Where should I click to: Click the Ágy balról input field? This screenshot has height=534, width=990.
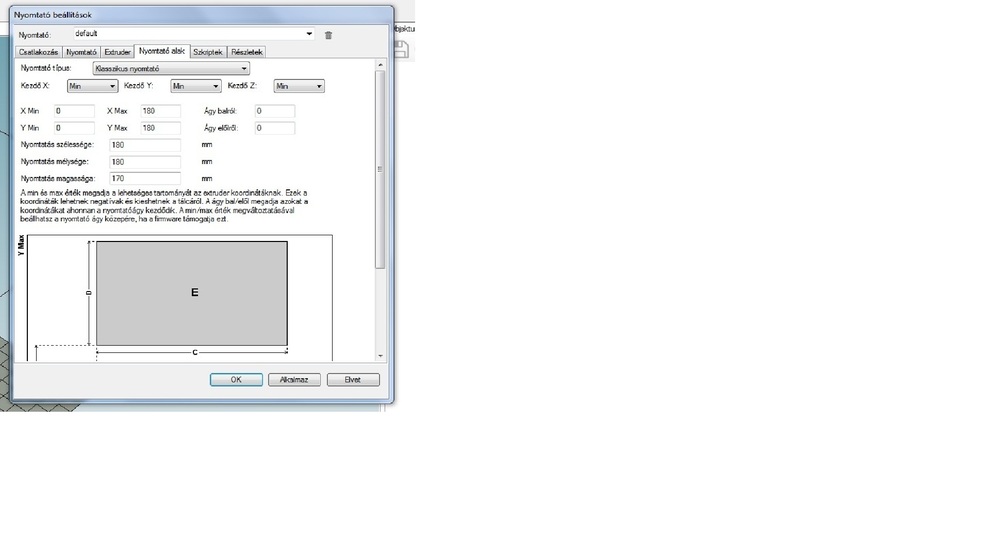[274, 111]
